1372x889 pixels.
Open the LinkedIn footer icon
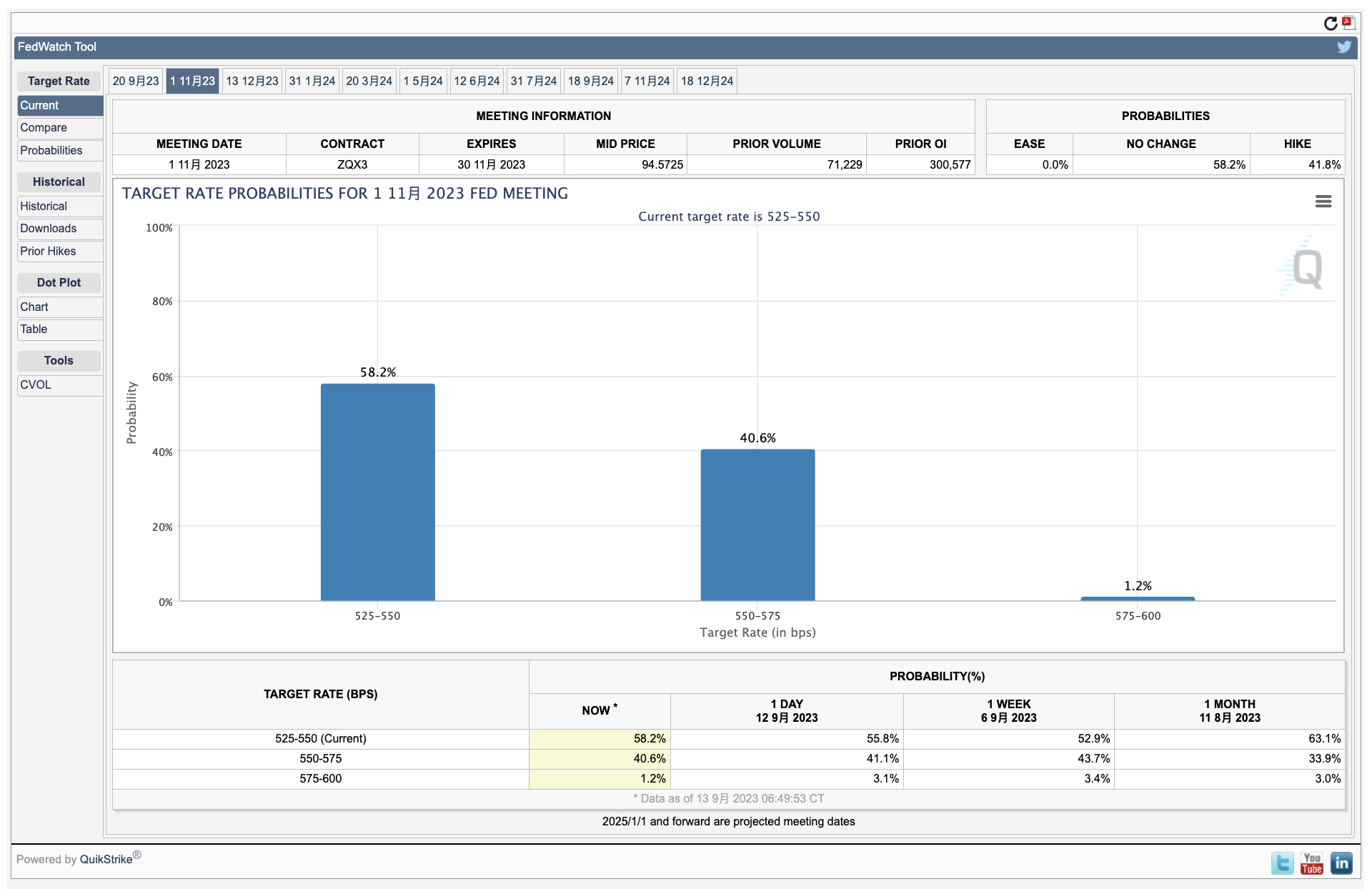coord(1341,863)
